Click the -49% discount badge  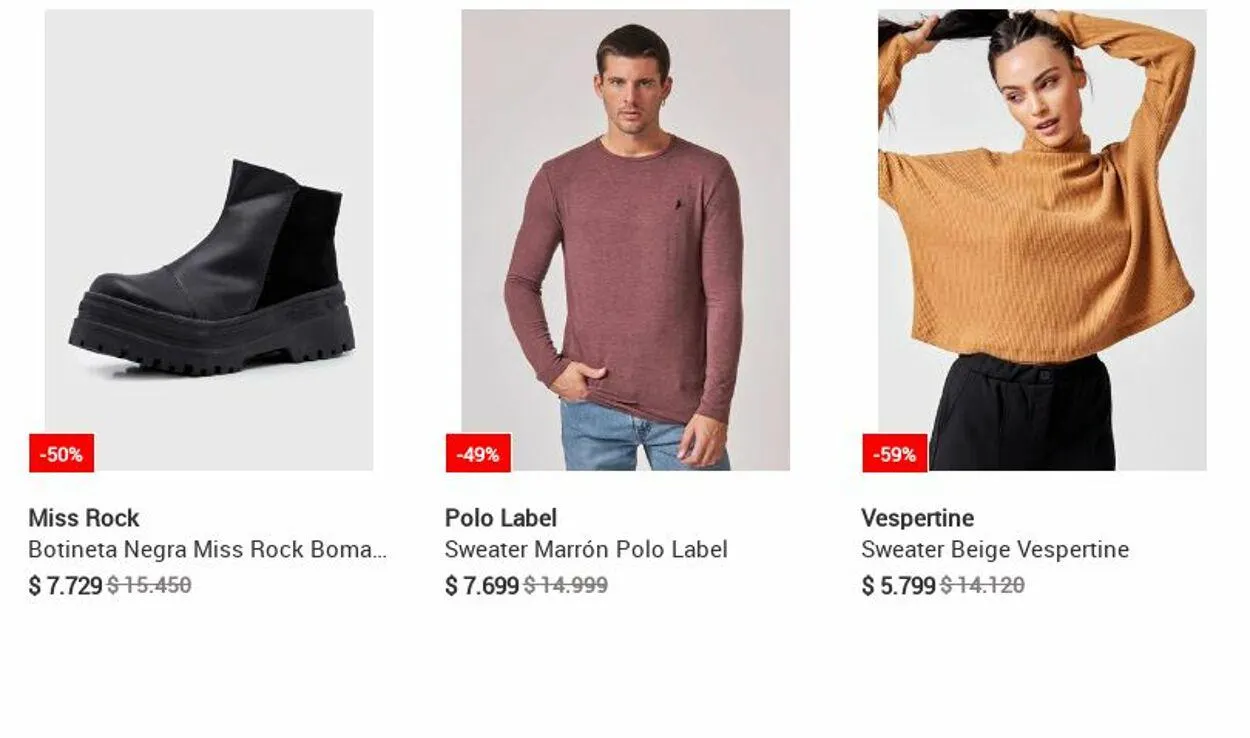point(478,454)
